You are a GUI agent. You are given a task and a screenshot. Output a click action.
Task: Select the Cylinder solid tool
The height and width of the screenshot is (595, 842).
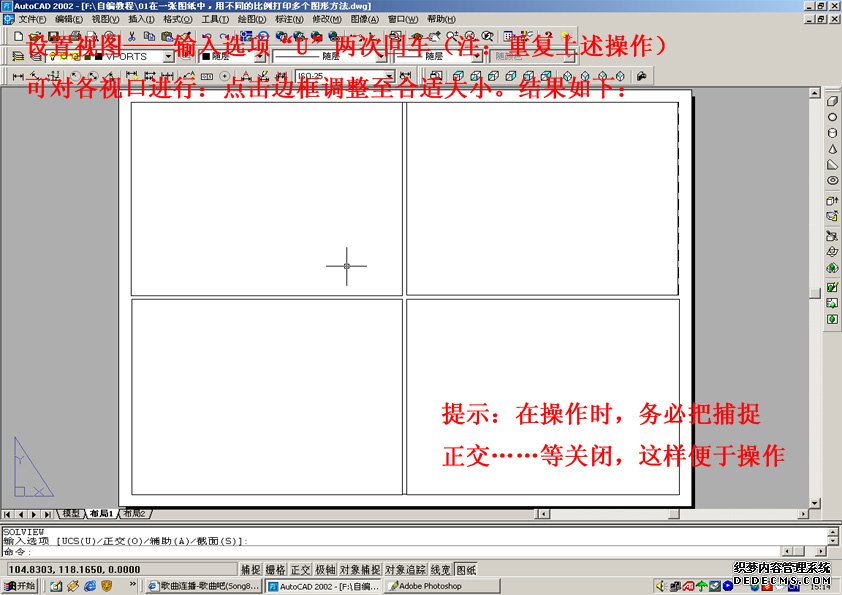click(832, 133)
